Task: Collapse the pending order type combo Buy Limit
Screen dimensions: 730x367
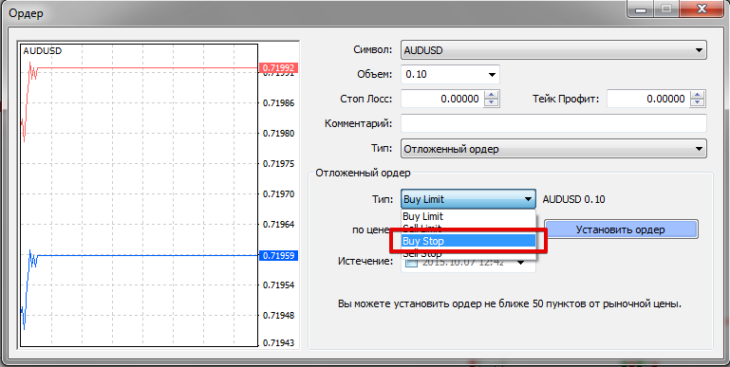Action: click(468, 199)
